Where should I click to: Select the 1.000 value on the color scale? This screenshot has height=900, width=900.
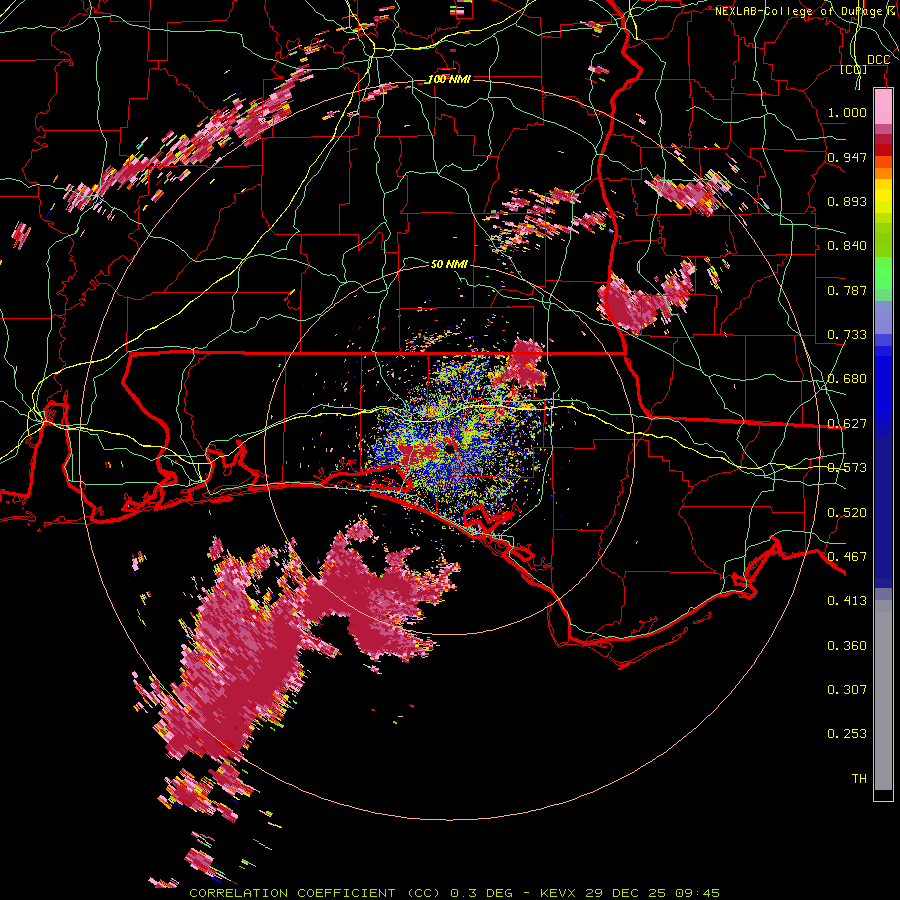(x=847, y=112)
